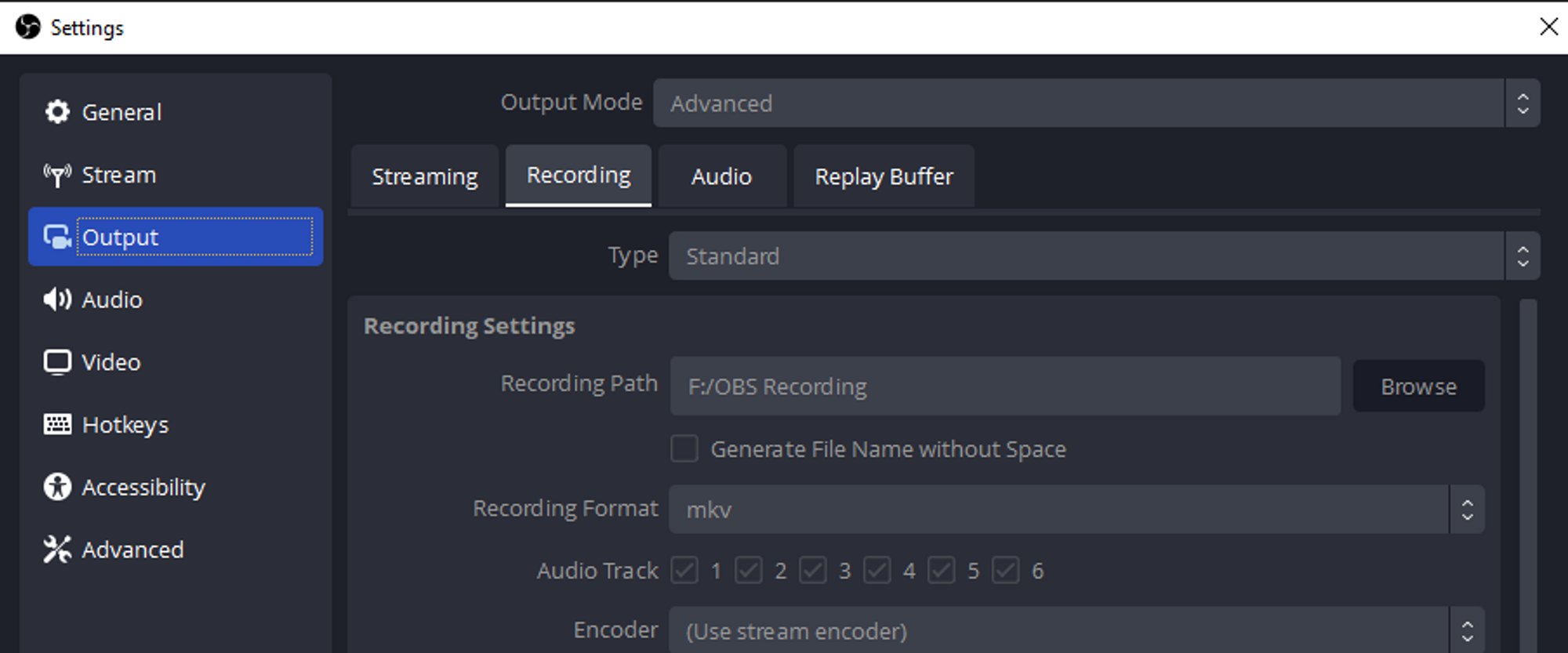Viewport: 1568px width, 653px height.
Task: Open the Recording Format mkv dropdown
Action: pyautogui.click(x=1076, y=510)
